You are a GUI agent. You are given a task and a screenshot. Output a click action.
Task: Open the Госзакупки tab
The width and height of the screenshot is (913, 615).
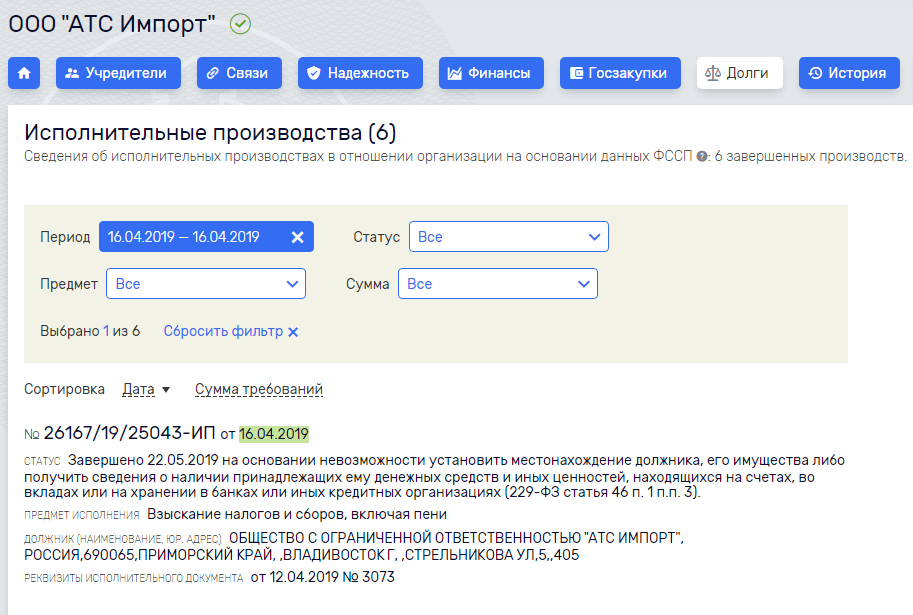(620, 73)
